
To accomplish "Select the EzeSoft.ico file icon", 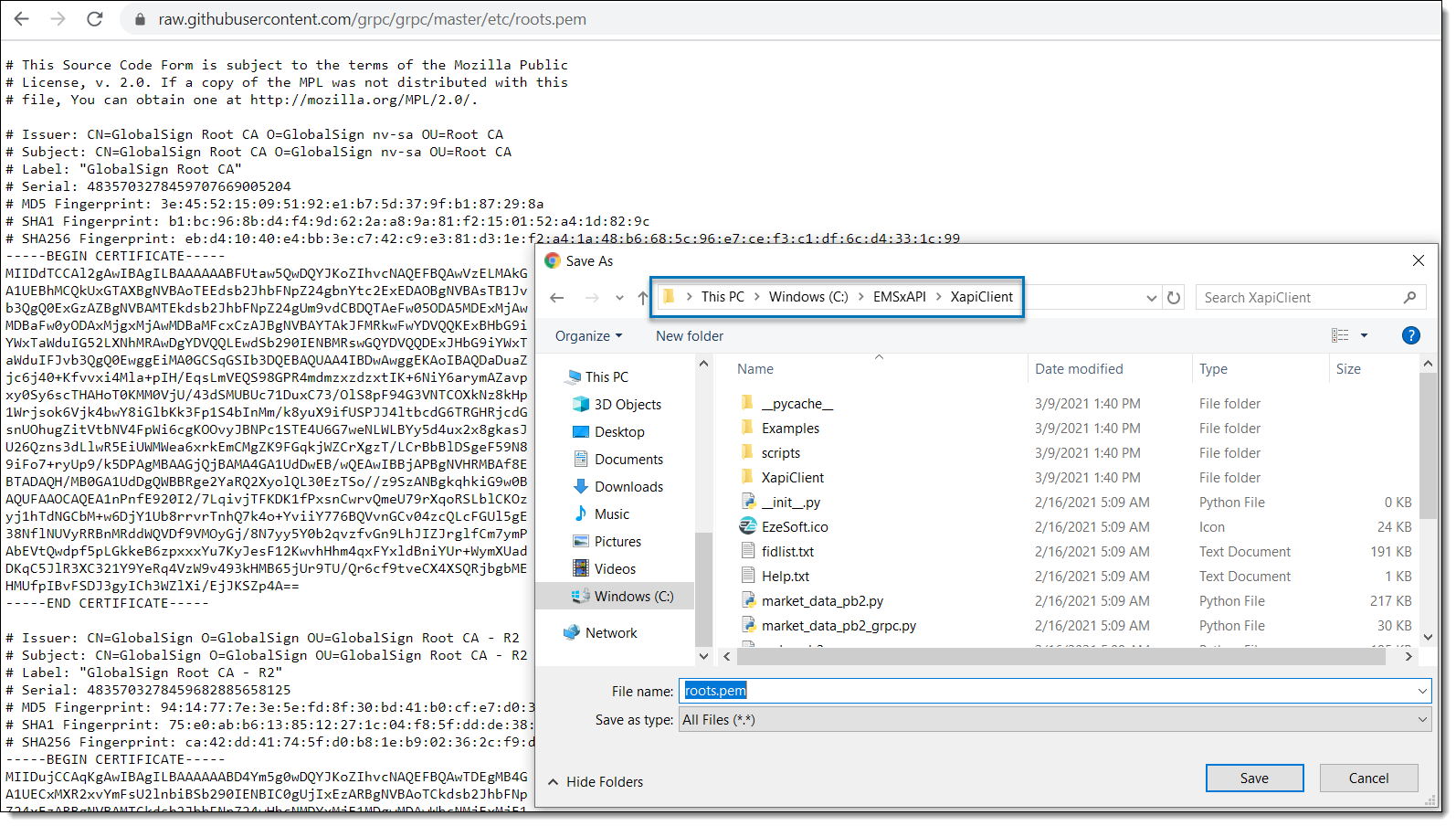I will point(747,526).
